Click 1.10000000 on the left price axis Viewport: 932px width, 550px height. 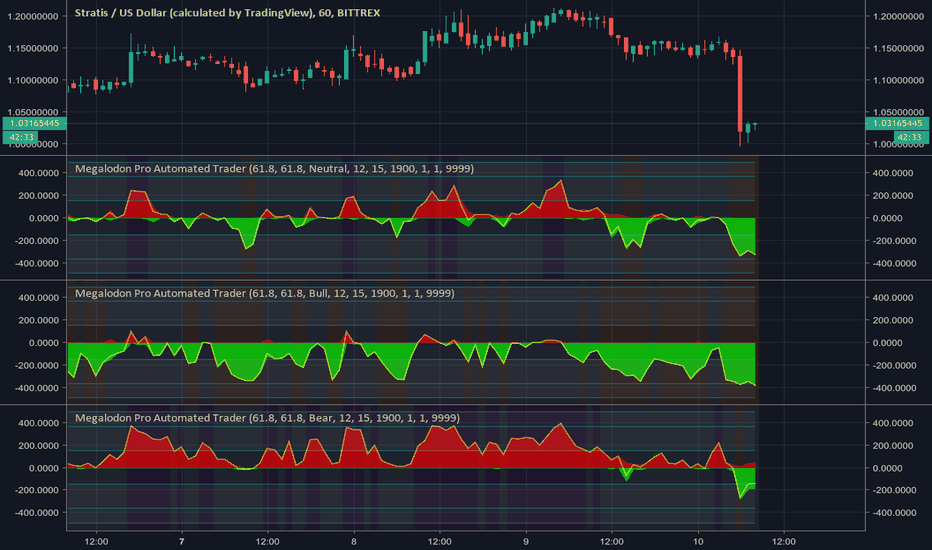[33, 80]
